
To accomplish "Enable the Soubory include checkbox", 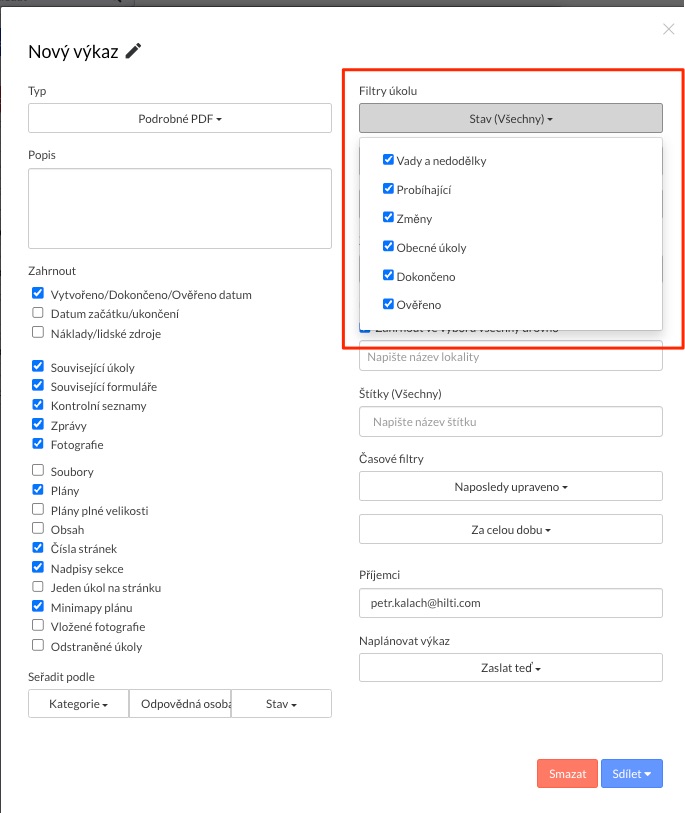I will pyautogui.click(x=38, y=470).
